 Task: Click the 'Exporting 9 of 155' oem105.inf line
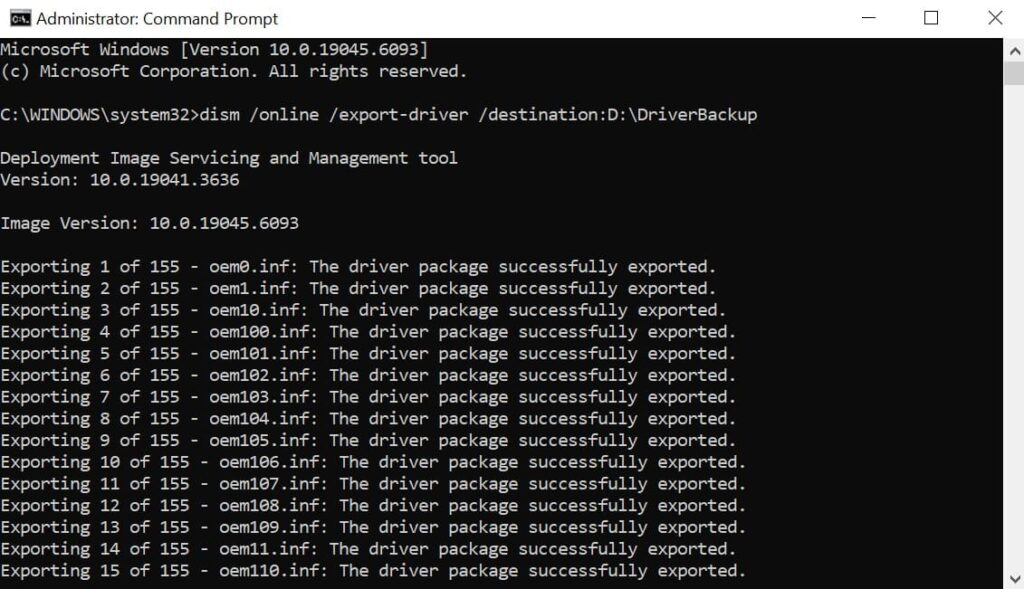[x=368, y=441]
